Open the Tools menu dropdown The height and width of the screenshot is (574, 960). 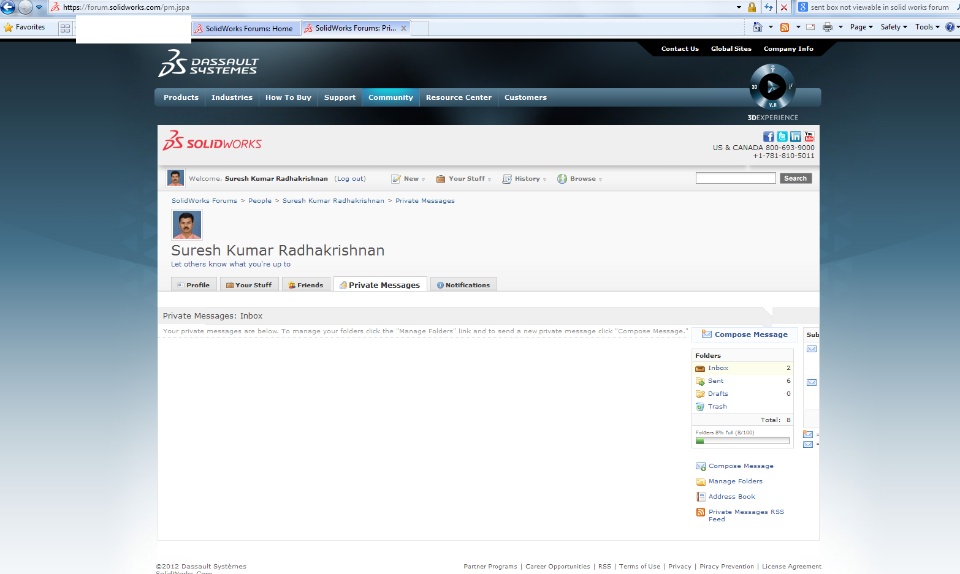(x=927, y=27)
